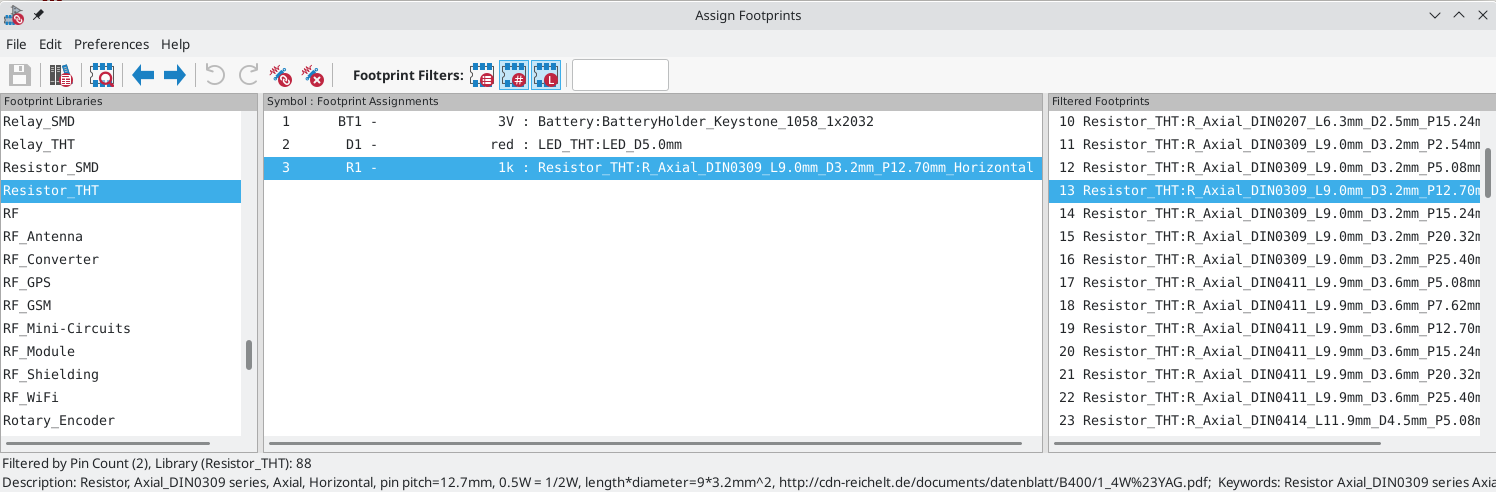Click the Save footprint assignments icon
The image size is (1496, 492).
[x=19, y=75]
